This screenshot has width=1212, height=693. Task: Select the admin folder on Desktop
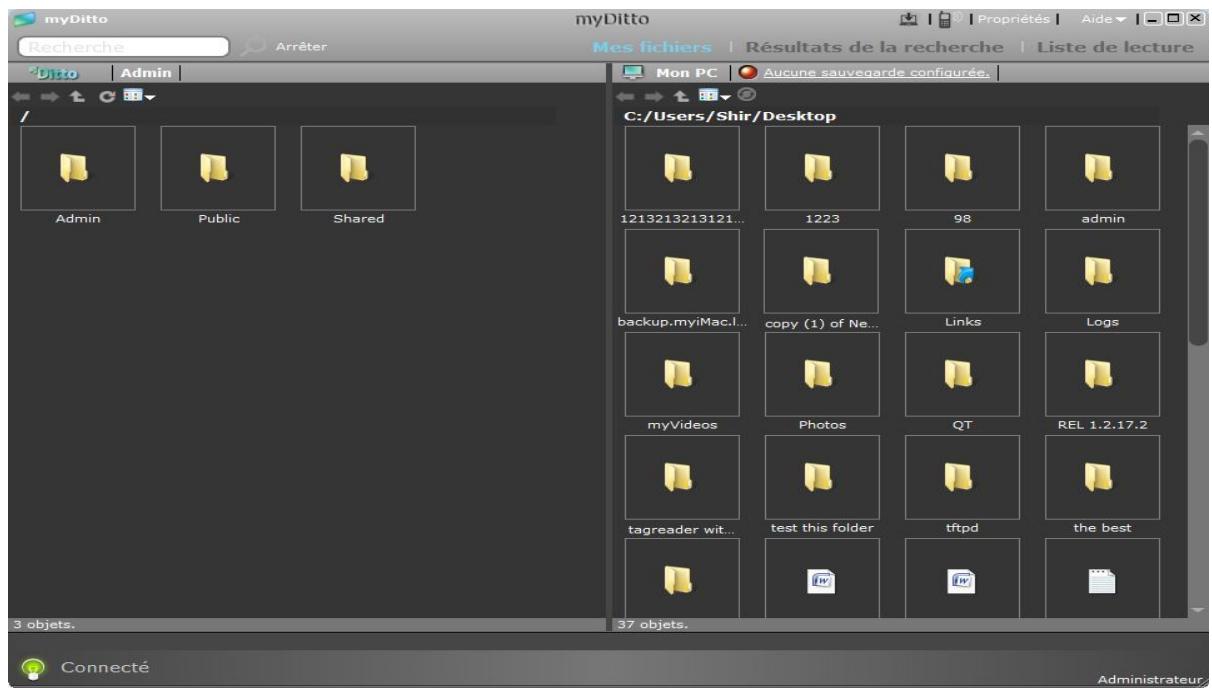(1102, 176)
